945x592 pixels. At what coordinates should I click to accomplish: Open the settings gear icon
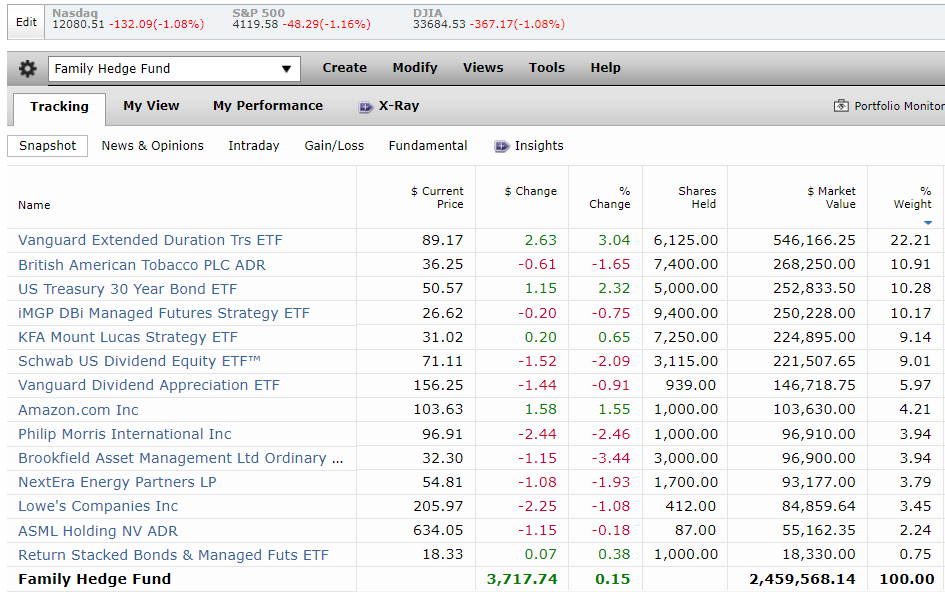pos(27,68)
